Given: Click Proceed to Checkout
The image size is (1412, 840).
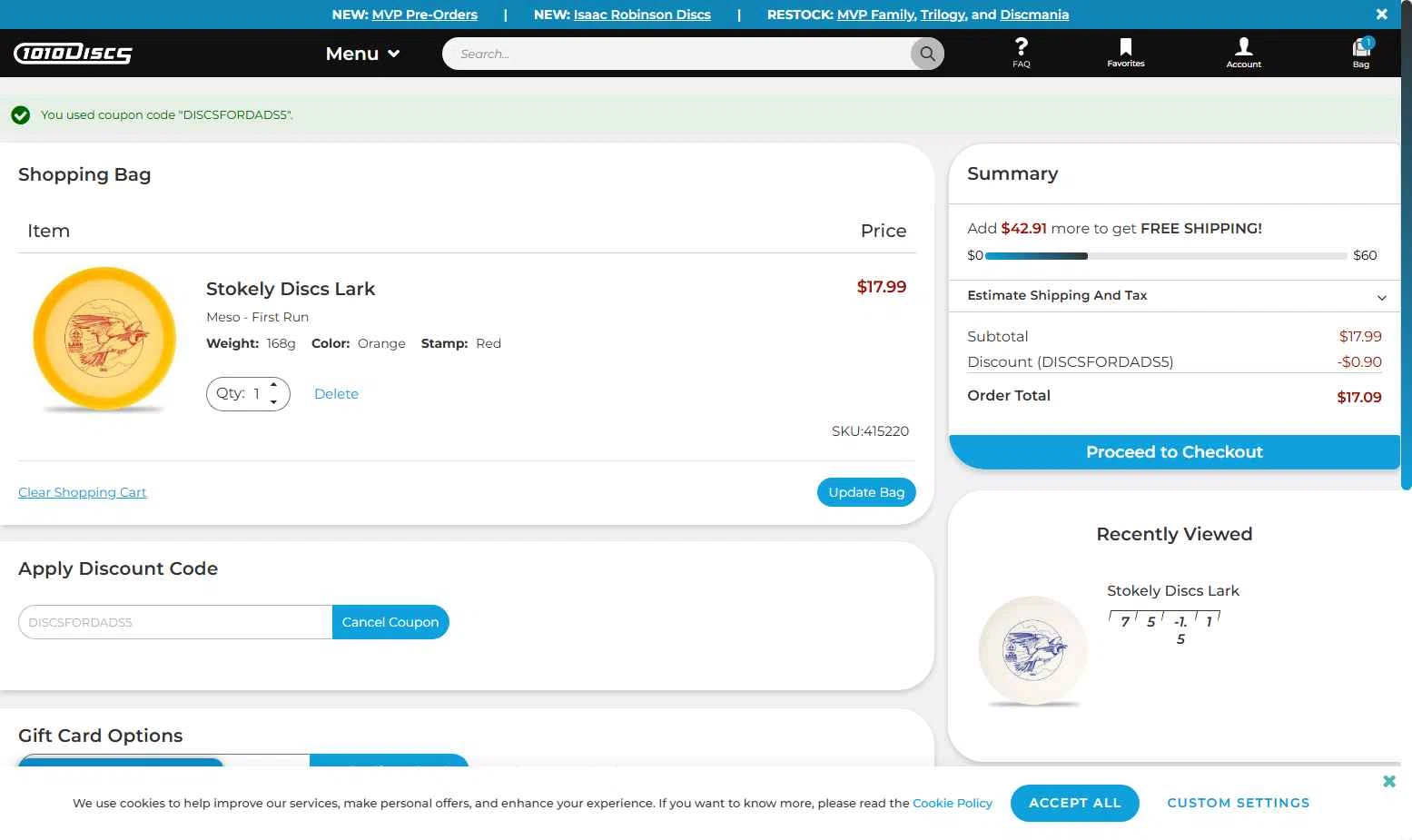Looking at the screenshot, I should coord(1174,452).
